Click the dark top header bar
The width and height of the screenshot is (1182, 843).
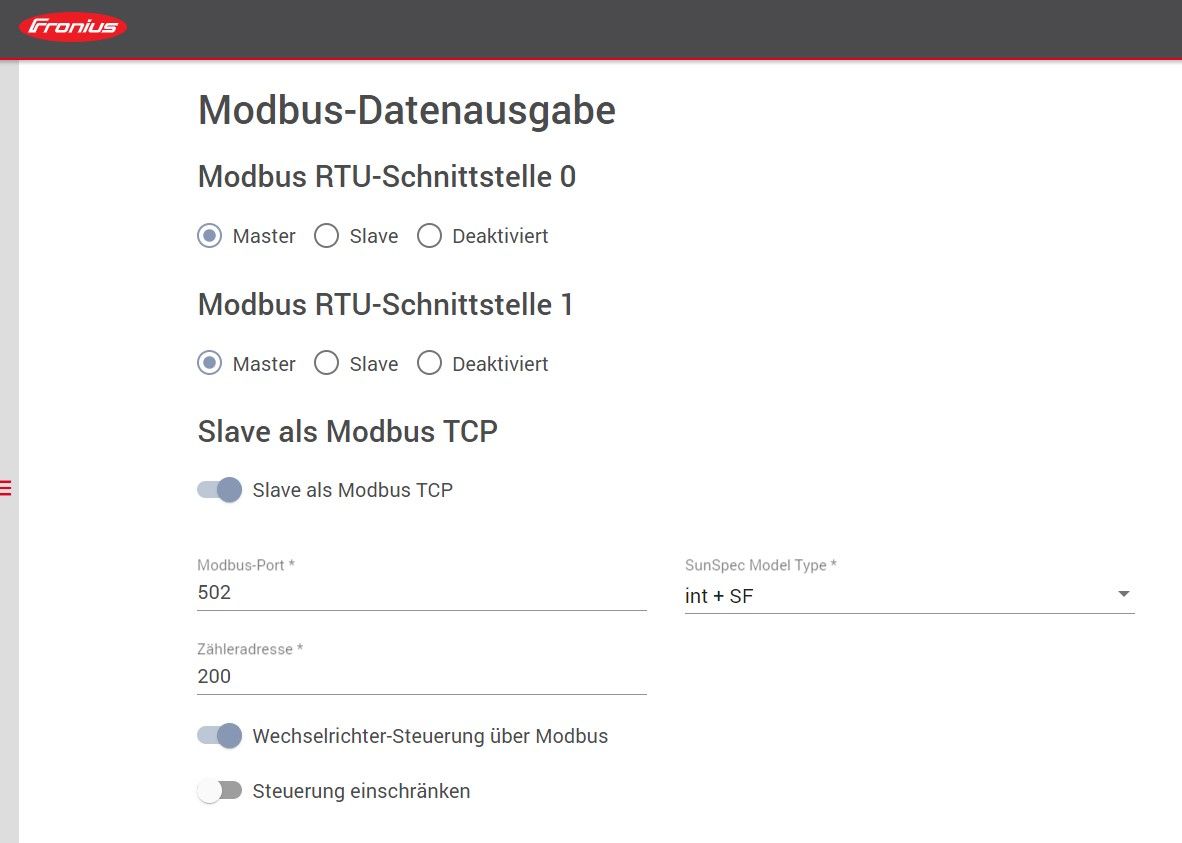(650, 28)
